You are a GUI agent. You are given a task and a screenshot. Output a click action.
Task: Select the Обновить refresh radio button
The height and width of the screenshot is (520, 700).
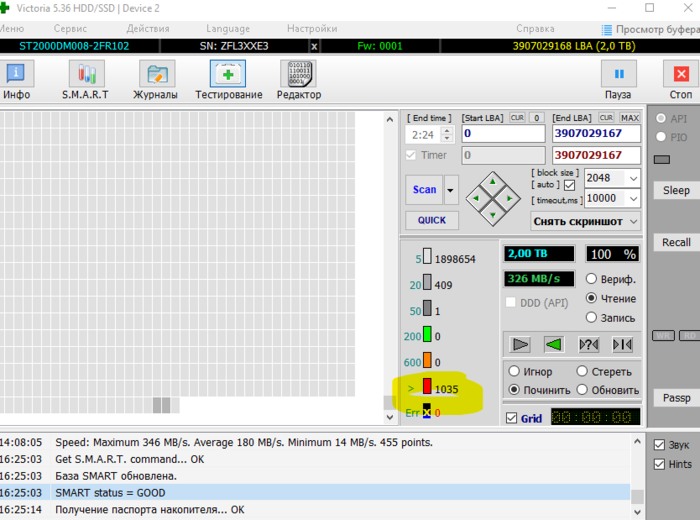point(582,390)
